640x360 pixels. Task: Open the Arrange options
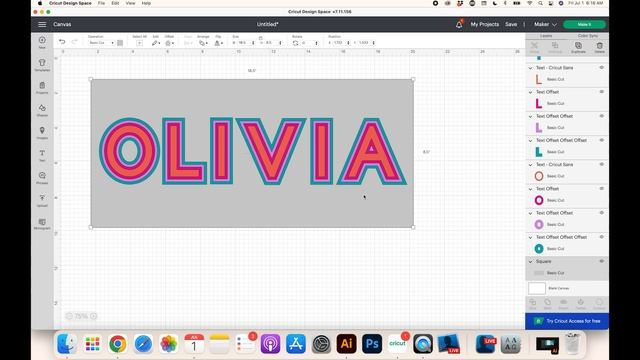202,42
